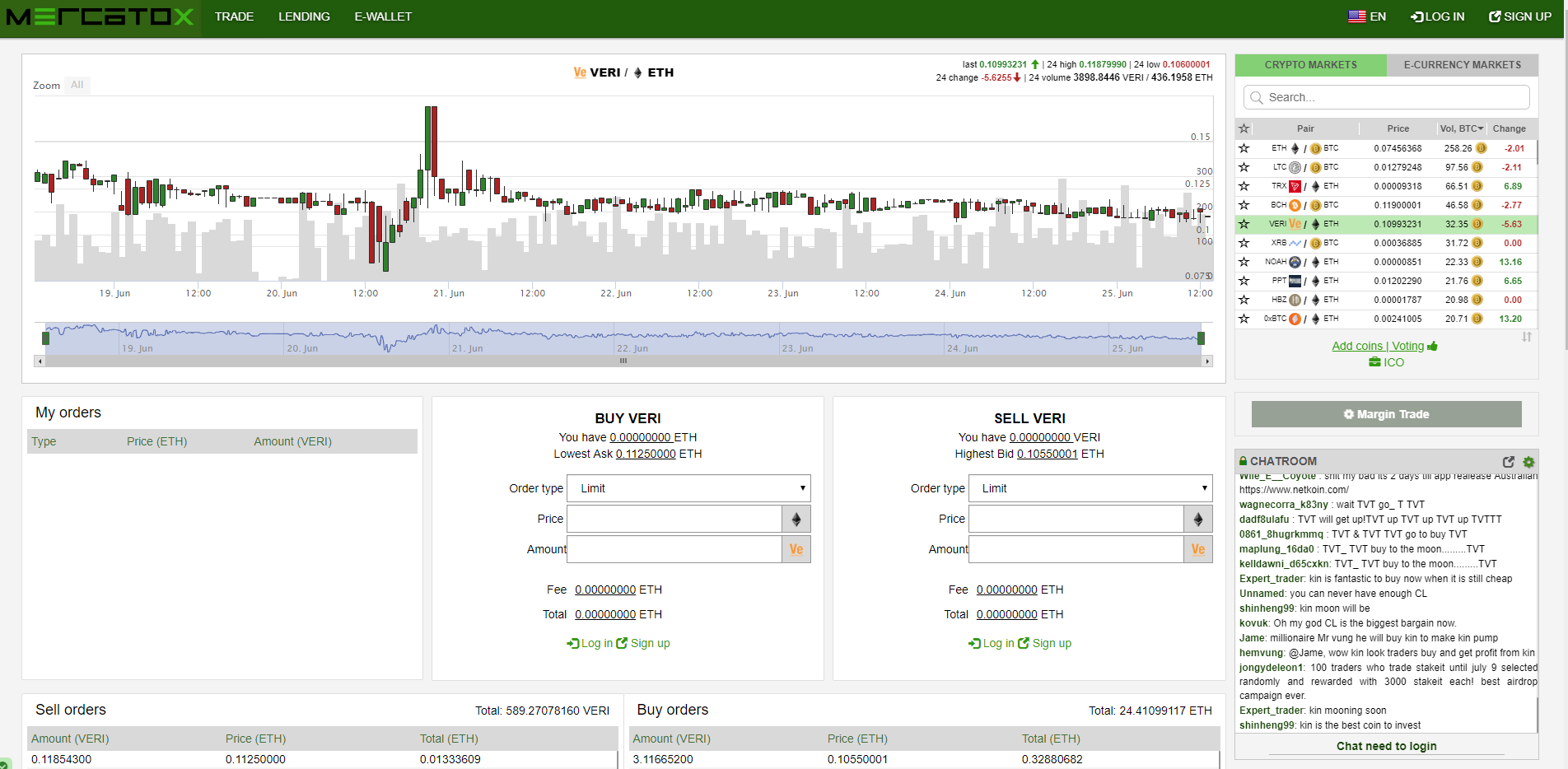This screenshot has height=769, width=1568.
Task: Grab the navigator left range handle
Action: click(x=45, y=338)
